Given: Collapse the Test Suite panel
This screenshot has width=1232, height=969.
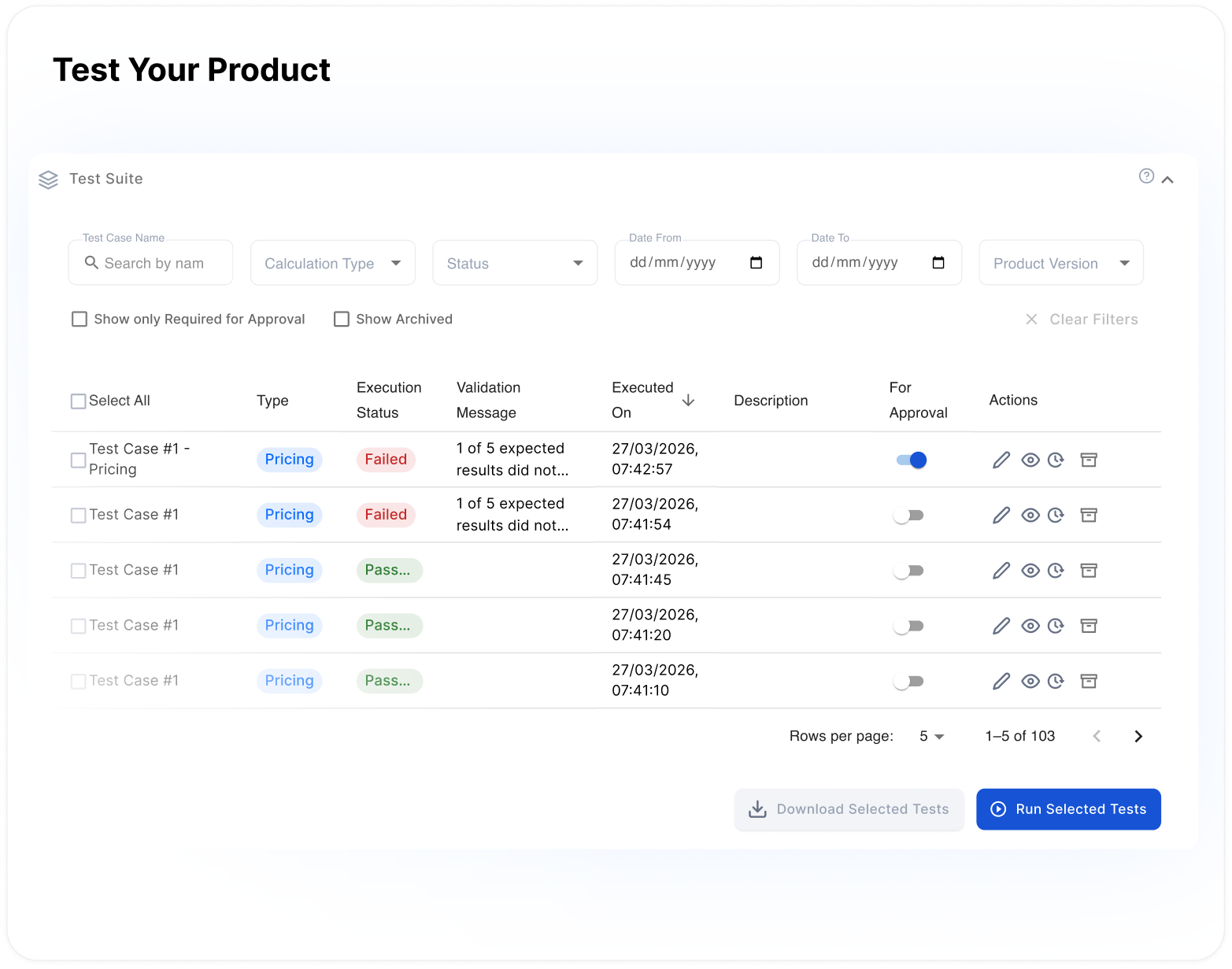Looking at the screenshot, I should coord(1168,179).
